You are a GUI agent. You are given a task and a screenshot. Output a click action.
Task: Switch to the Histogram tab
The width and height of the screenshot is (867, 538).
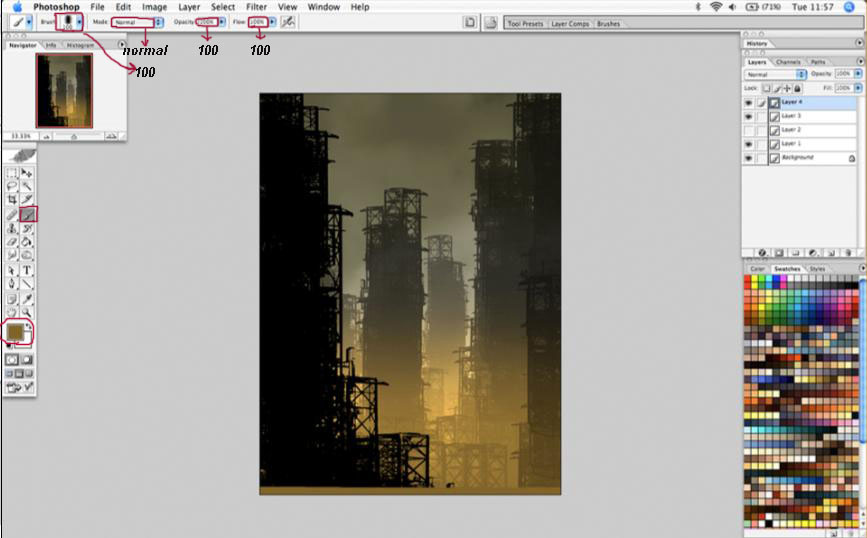tap(81, 45)
